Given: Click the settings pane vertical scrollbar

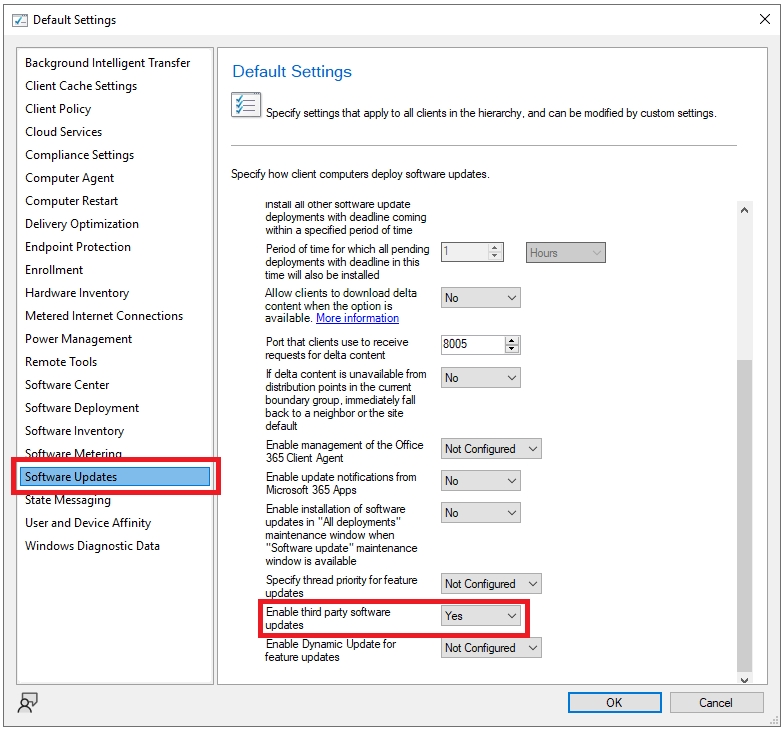Looking at the screenshot, I should pyautogui.click(x=744, y=500).
